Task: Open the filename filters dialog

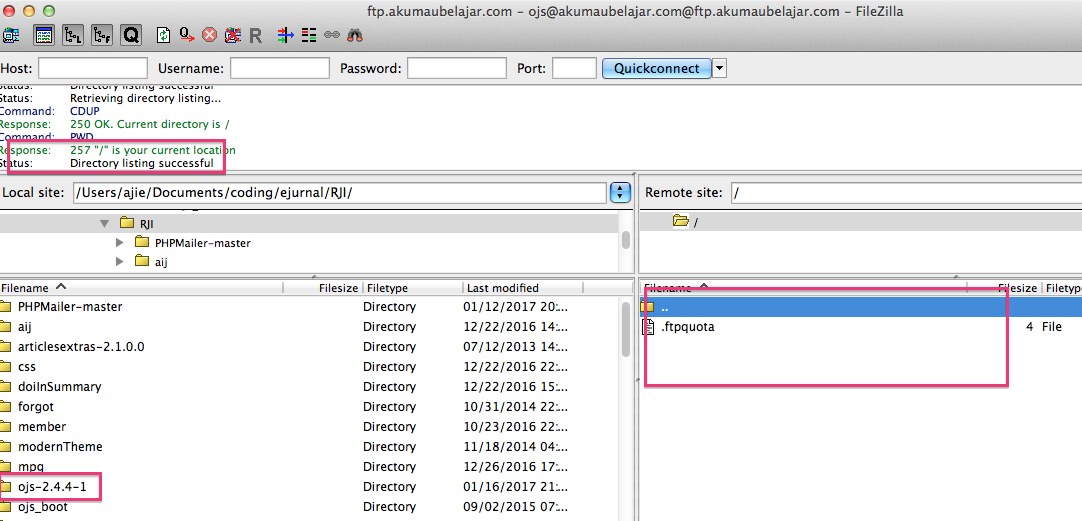Action: (x=285, y=35)
